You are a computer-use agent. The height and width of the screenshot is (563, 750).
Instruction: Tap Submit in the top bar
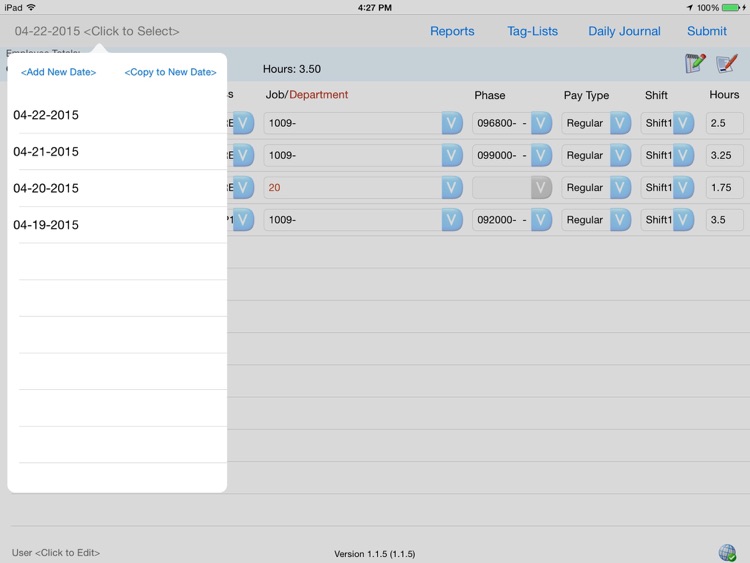pos(707,31)
